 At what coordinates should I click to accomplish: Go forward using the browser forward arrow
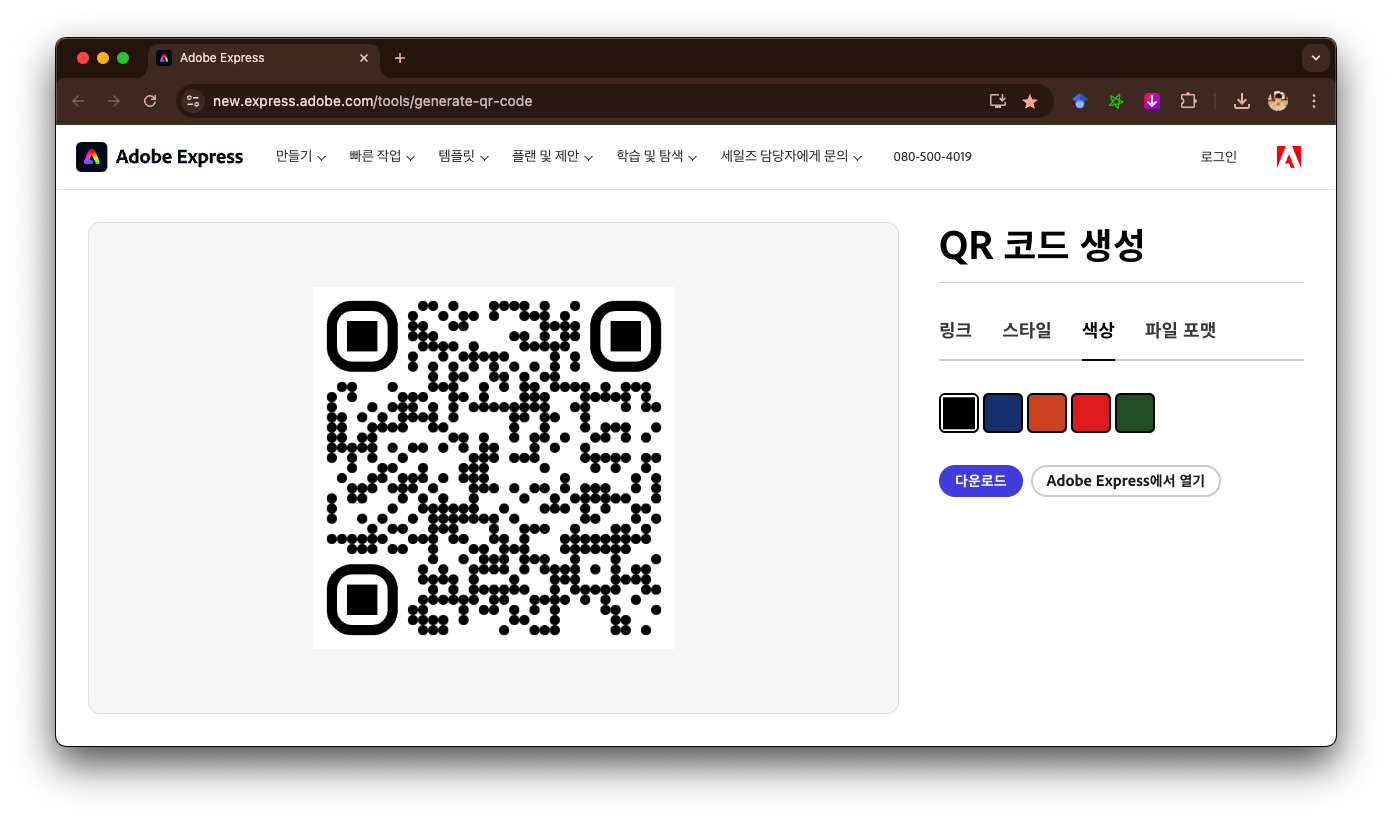[114, 101]
